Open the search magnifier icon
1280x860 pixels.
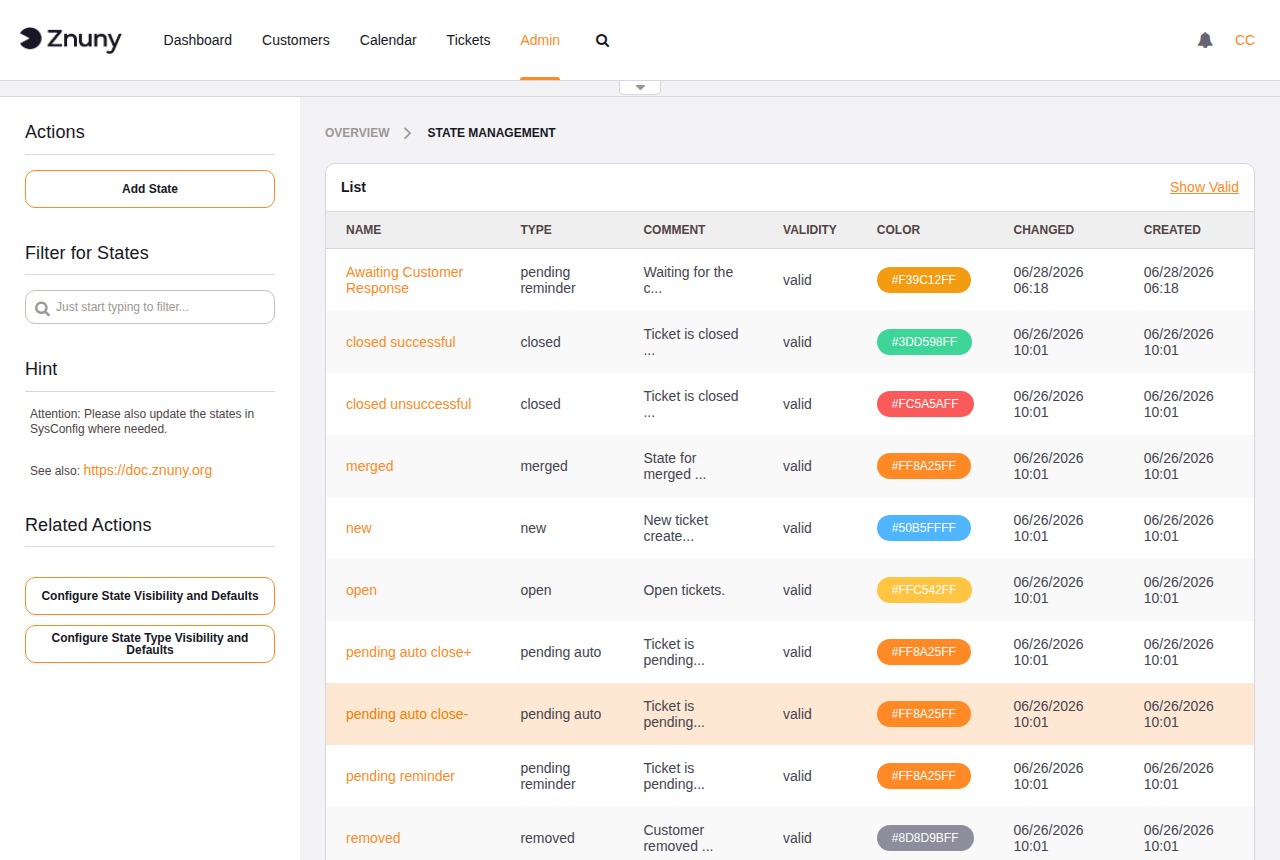coord(602,41)
